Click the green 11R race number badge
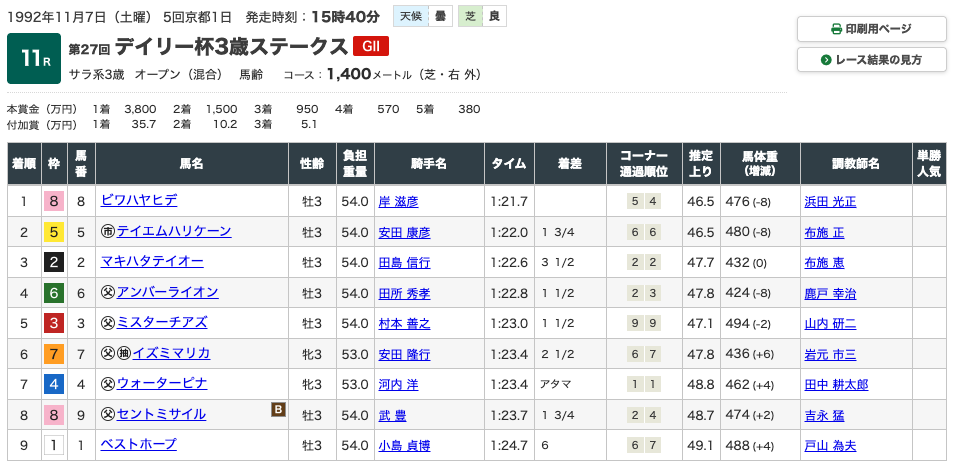Screen dimensions: 955x470 pyautogui.click(x=33, y=59)
